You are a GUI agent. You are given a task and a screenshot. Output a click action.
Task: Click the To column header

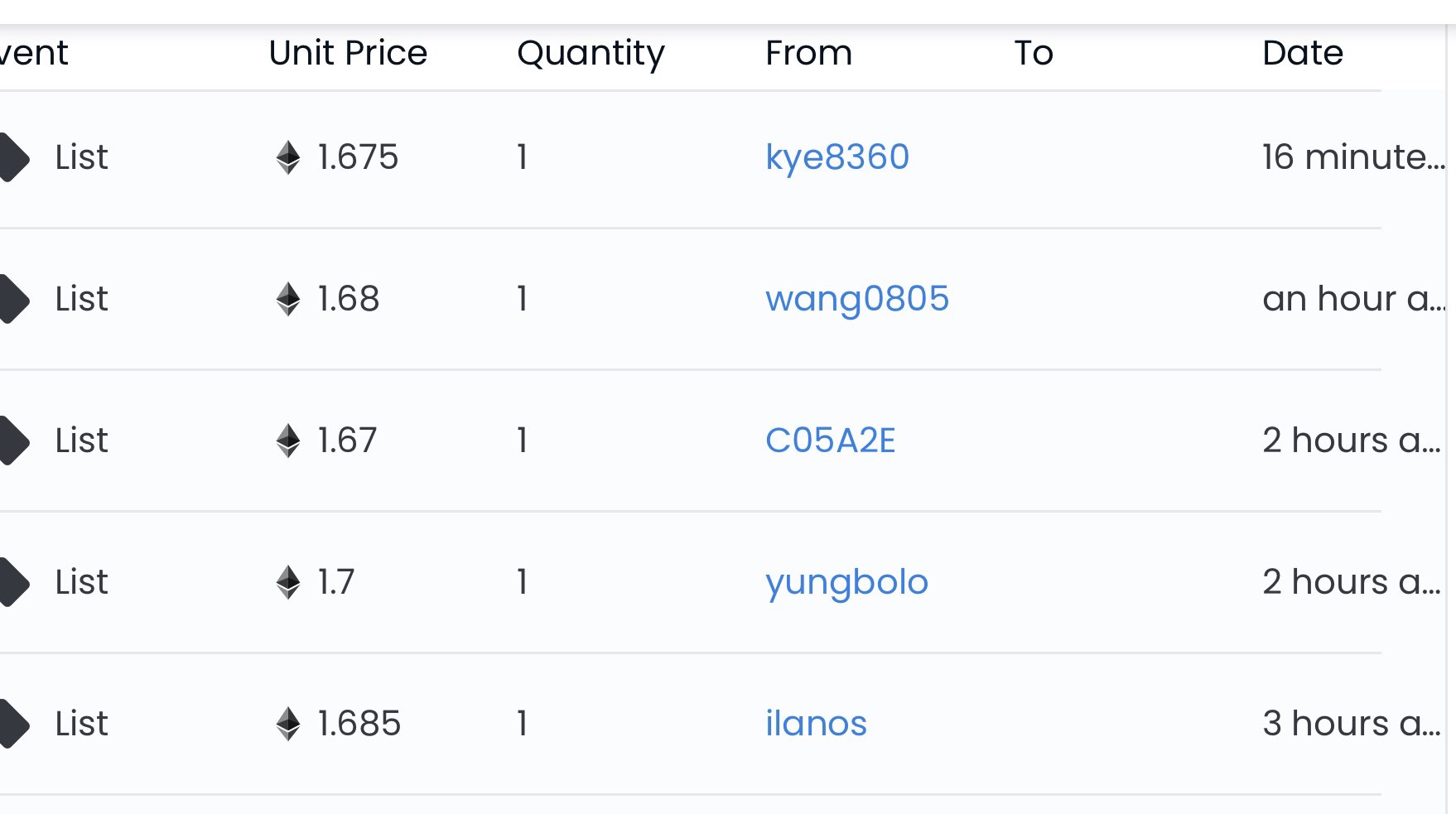[1034, 53]
